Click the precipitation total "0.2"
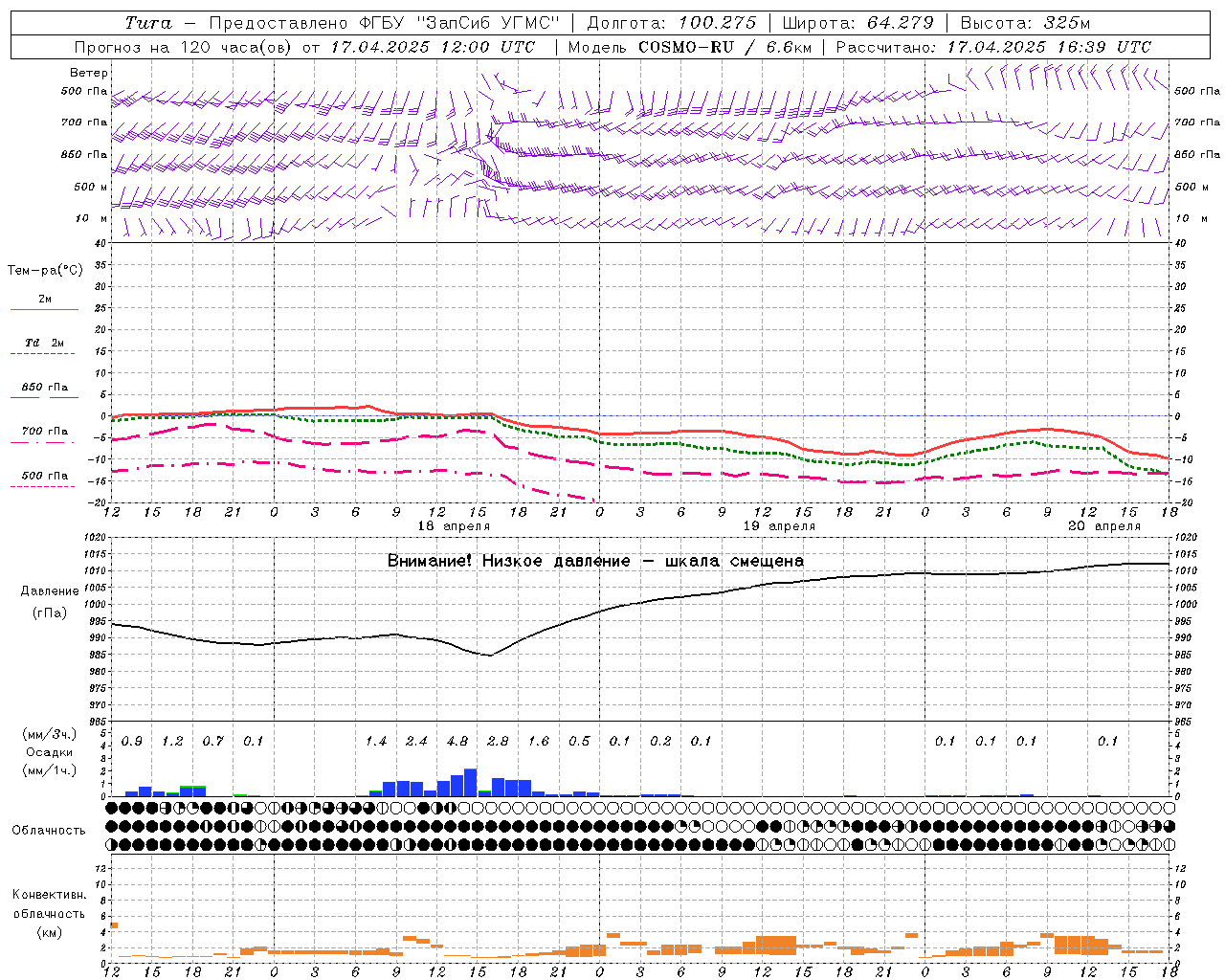Image resolution: width=1225 pixels, height=980 pixels. coord(660,742)
